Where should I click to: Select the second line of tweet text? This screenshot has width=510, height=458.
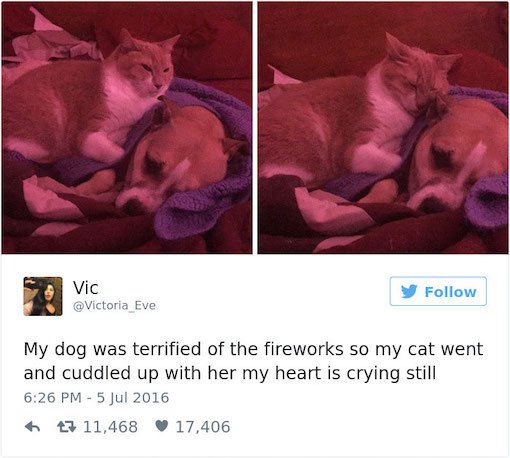point(230,373)
